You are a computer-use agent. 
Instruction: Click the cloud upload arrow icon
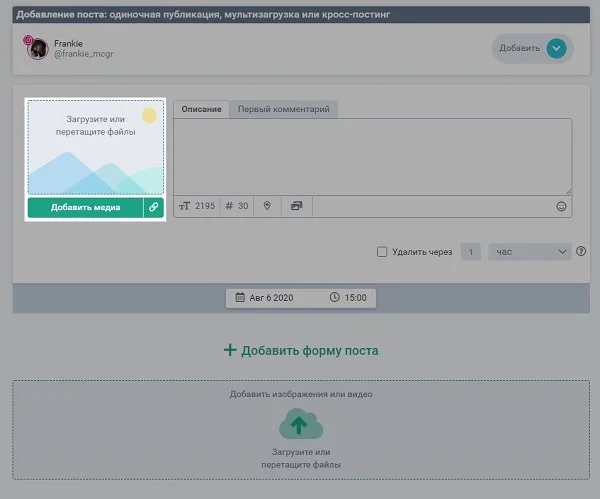(x=301, y=425)
